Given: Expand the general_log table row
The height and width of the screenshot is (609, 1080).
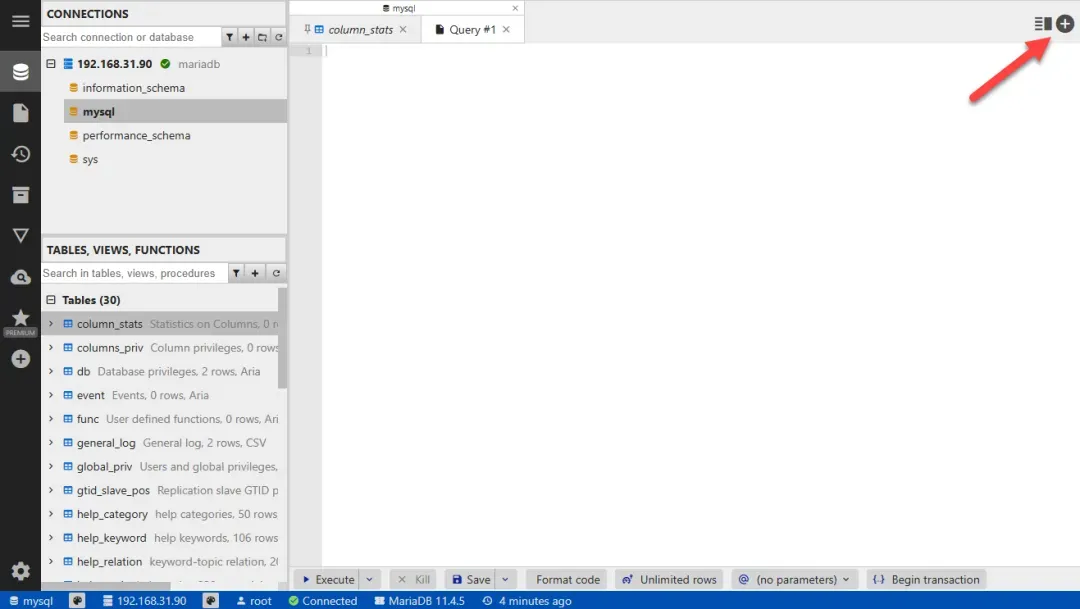Looking at the screenshot, I should (x=51, y=442).
